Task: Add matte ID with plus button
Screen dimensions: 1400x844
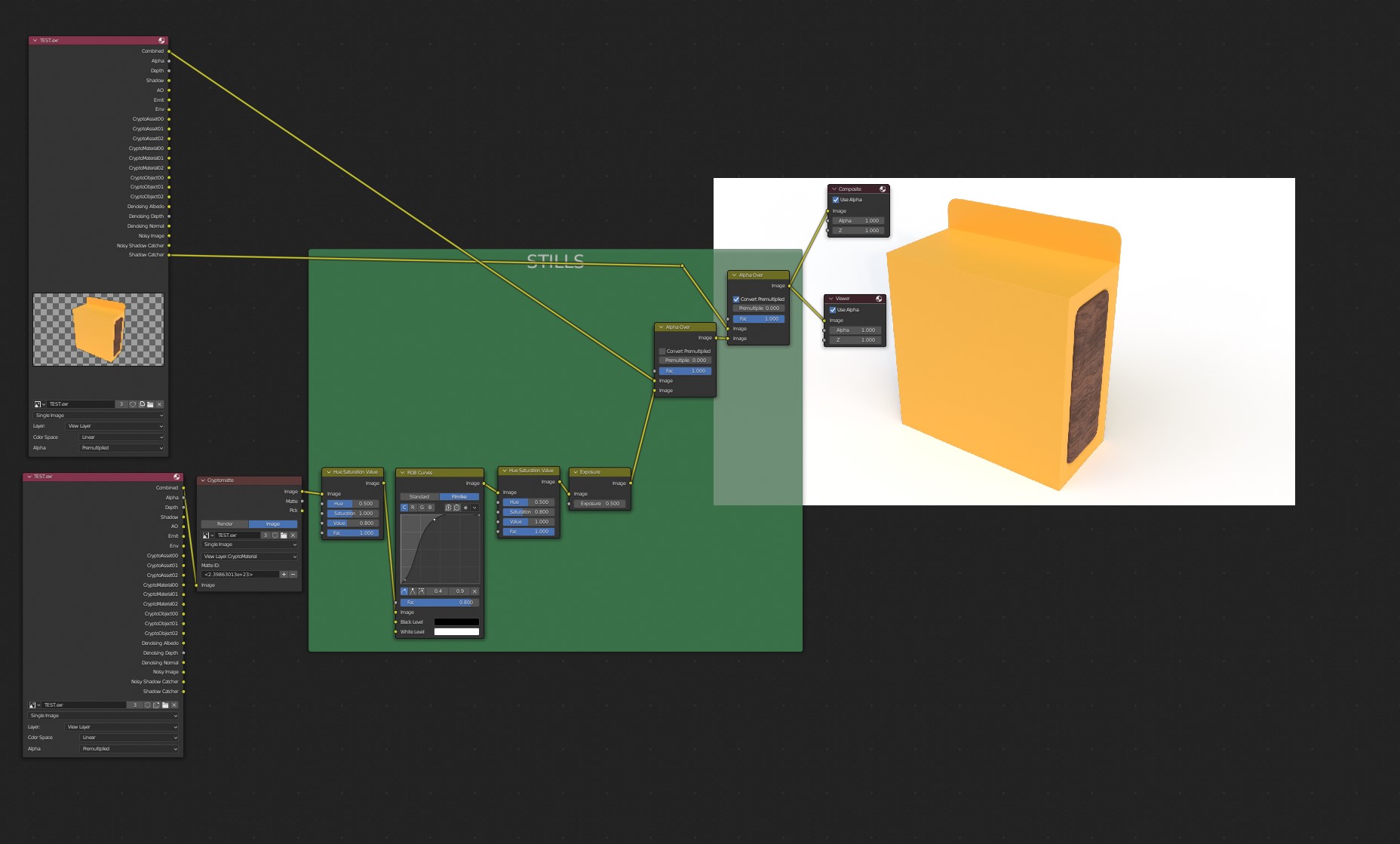Action: click(284, 575)
